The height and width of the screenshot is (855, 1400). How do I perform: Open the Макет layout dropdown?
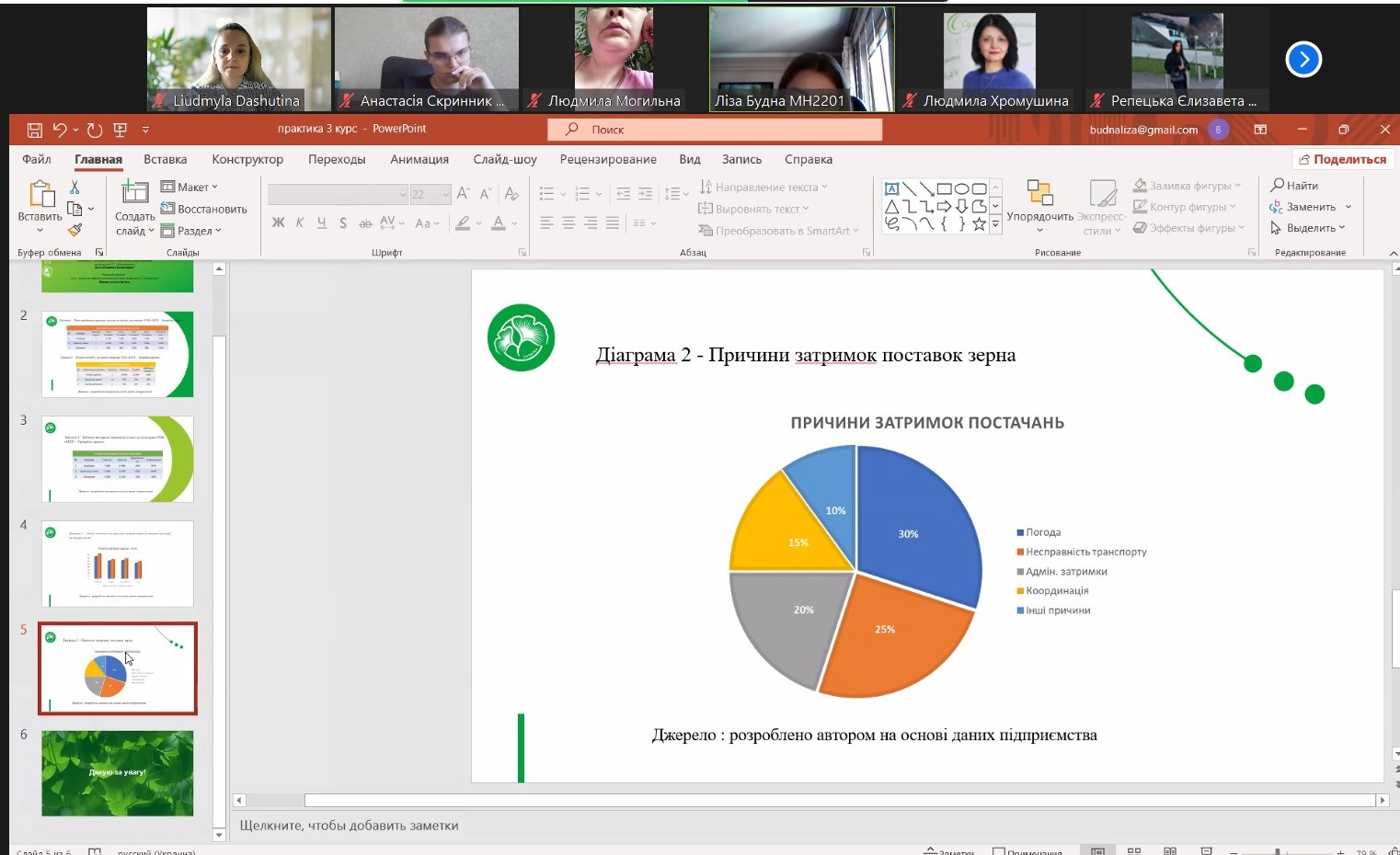(x=190, y=187)
